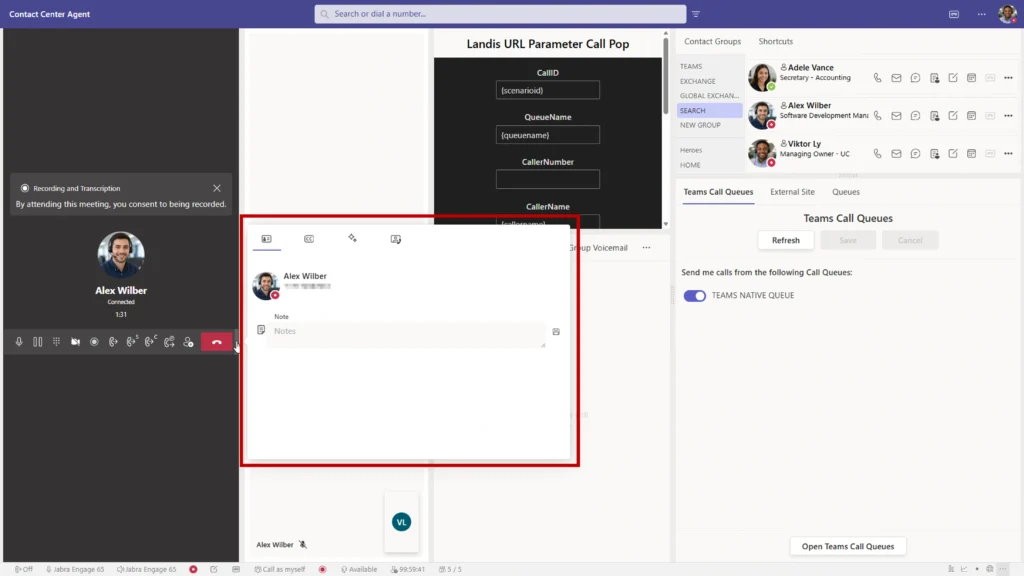This screenshot has width=1024, height=576.
Task: Hang up the call with Alex Wilber
Action: (216, 342)
